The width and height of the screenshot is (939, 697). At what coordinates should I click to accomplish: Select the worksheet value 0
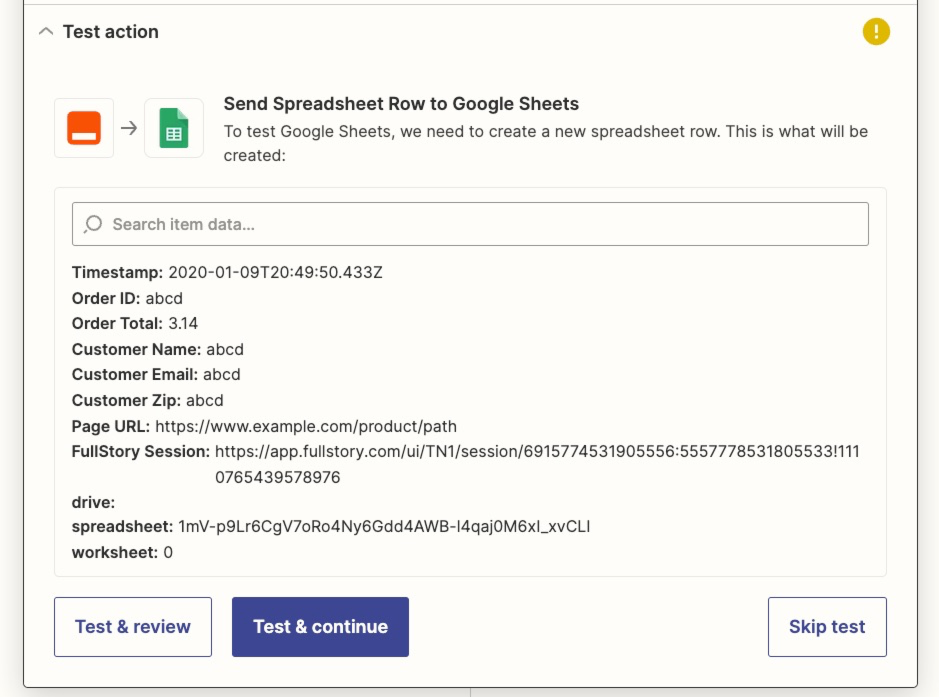click(x=168, y=552)
